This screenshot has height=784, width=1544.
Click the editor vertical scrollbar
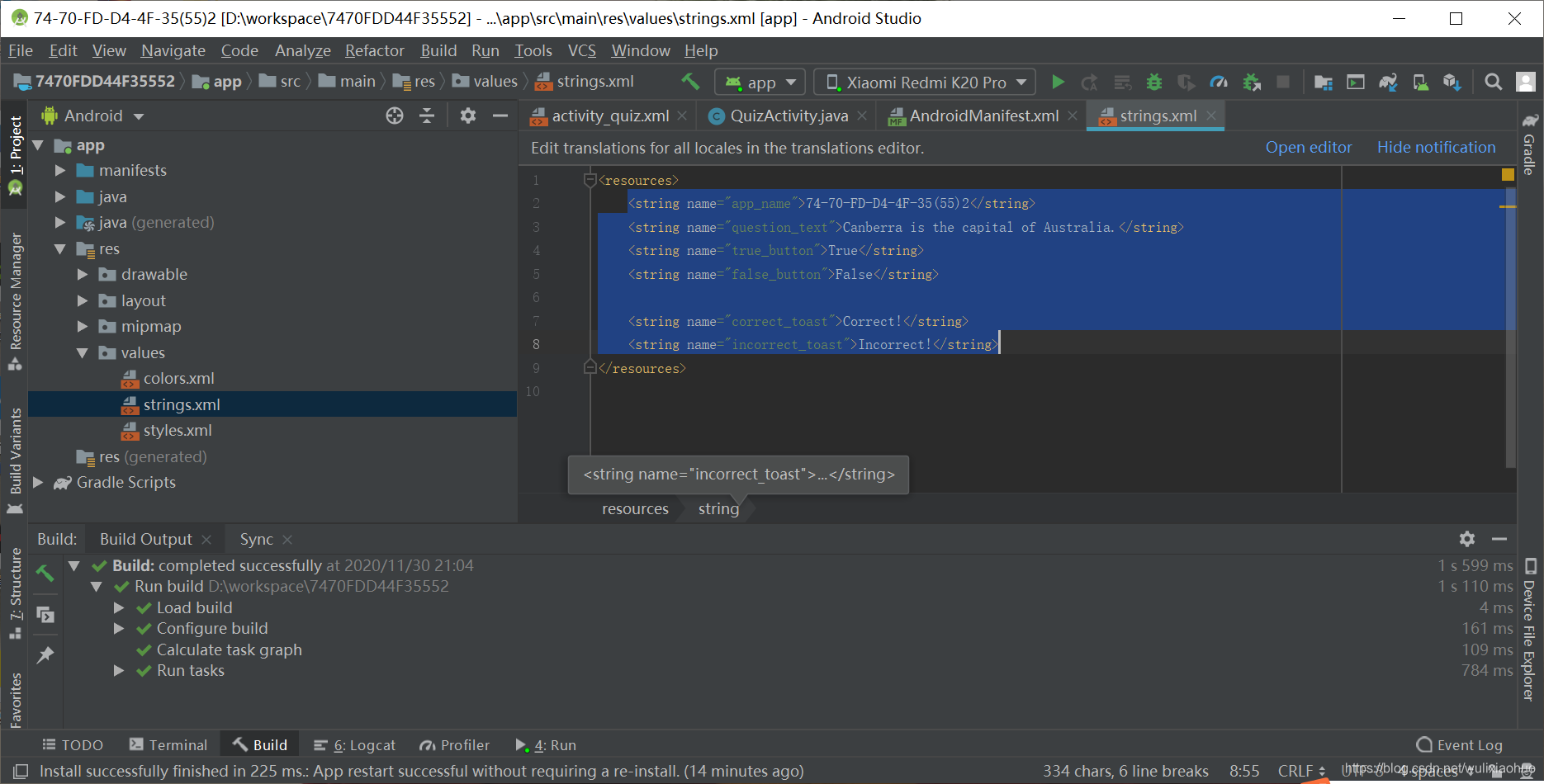point(1511,328)
